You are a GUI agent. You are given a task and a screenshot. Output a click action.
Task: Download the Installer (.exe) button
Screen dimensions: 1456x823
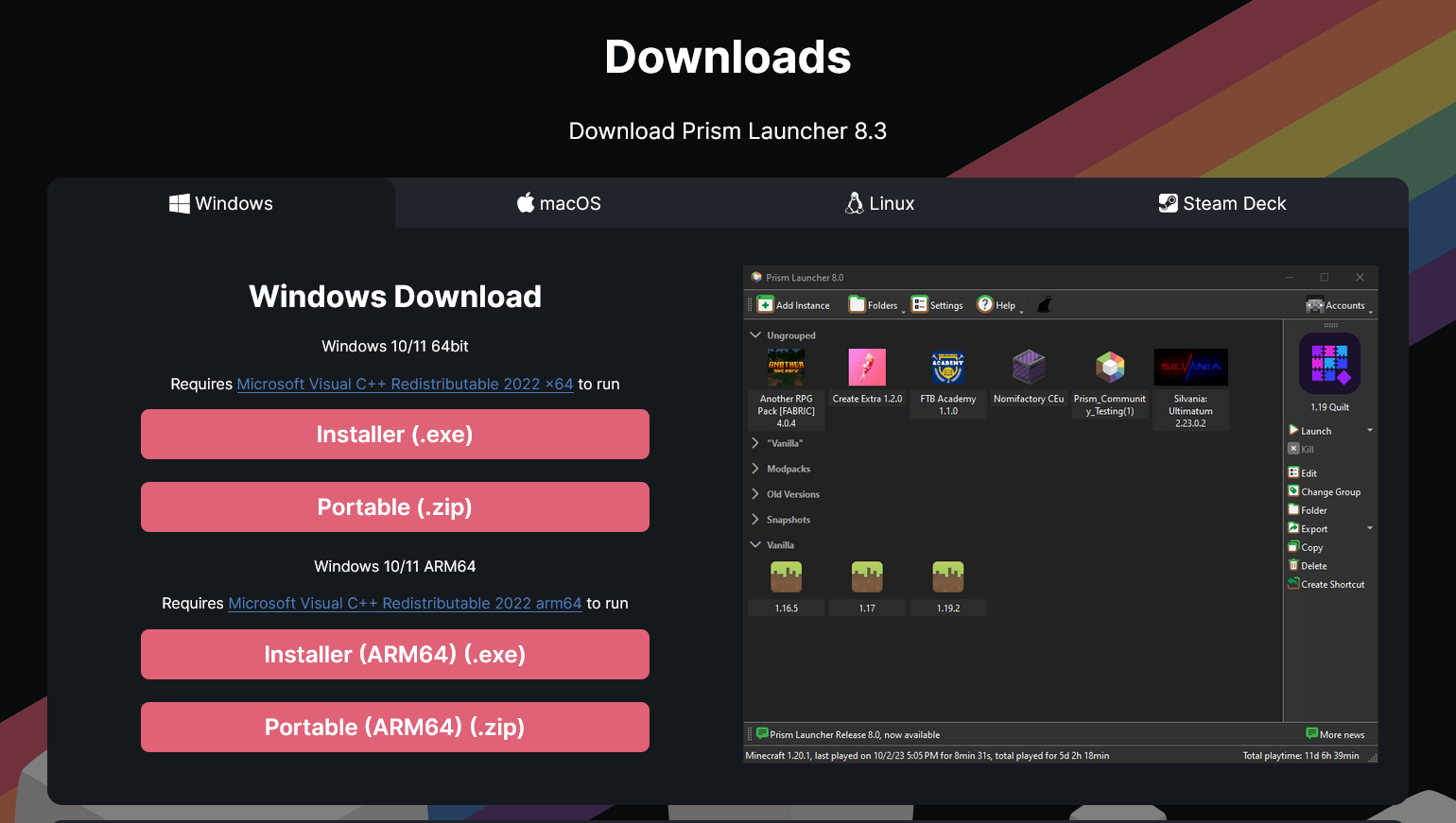tap(395, 435)
